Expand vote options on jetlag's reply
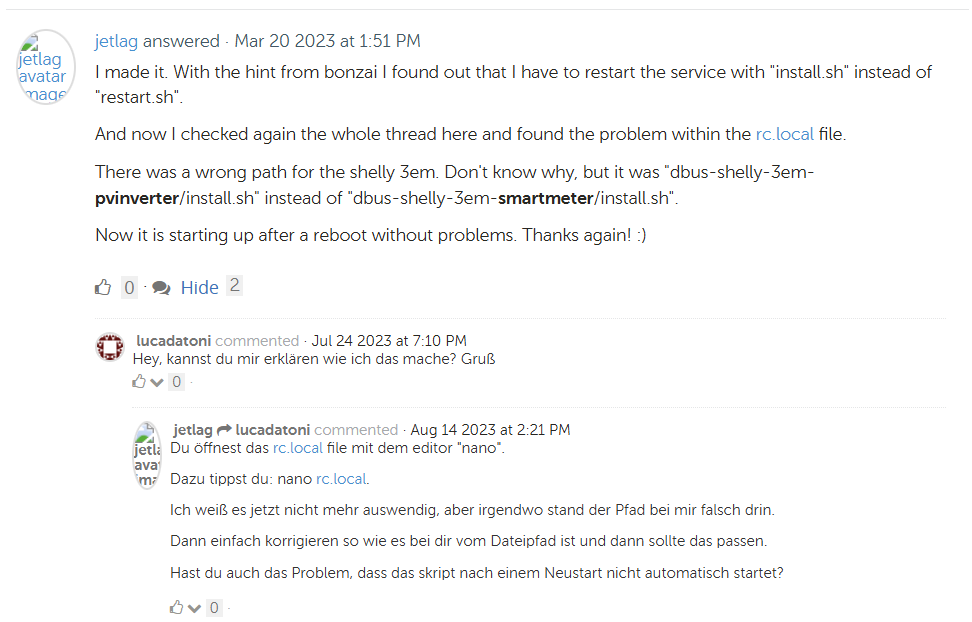The width and height of the screenshot is (972, 622). (x=194, y=607)
